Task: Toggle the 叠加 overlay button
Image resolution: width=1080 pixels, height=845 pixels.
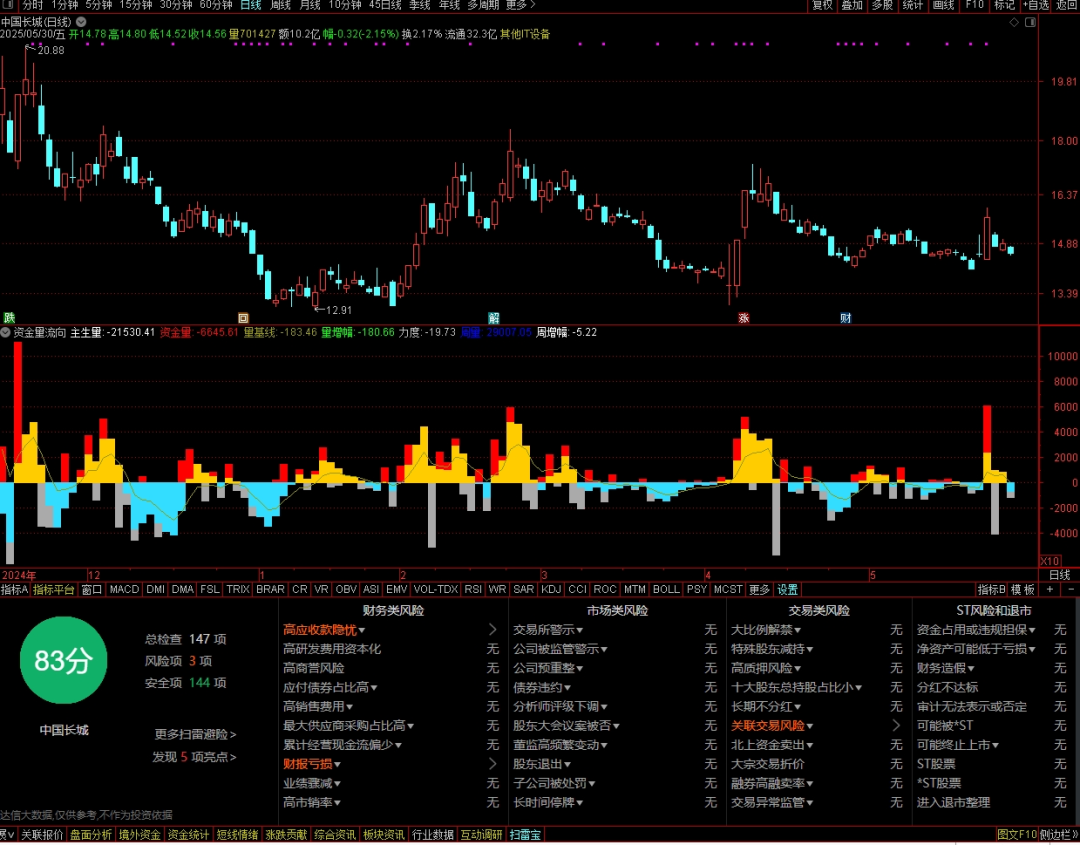Action: 852,6
